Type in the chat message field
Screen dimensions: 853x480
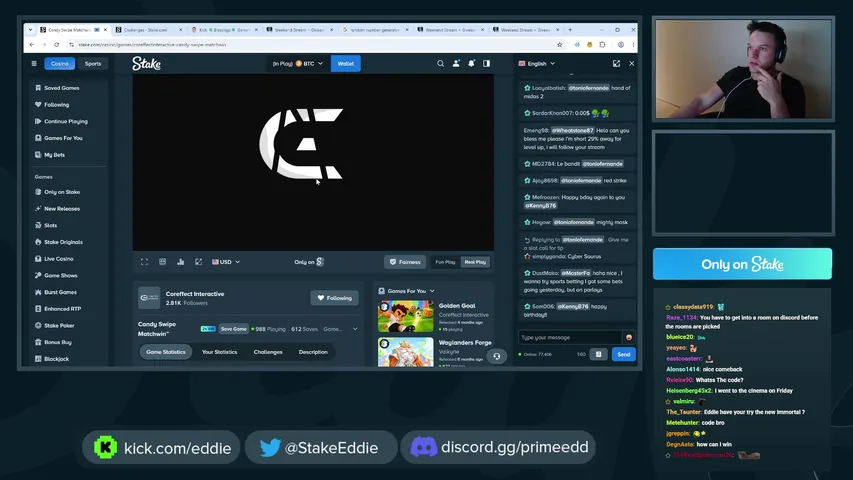tap(569, 337)
